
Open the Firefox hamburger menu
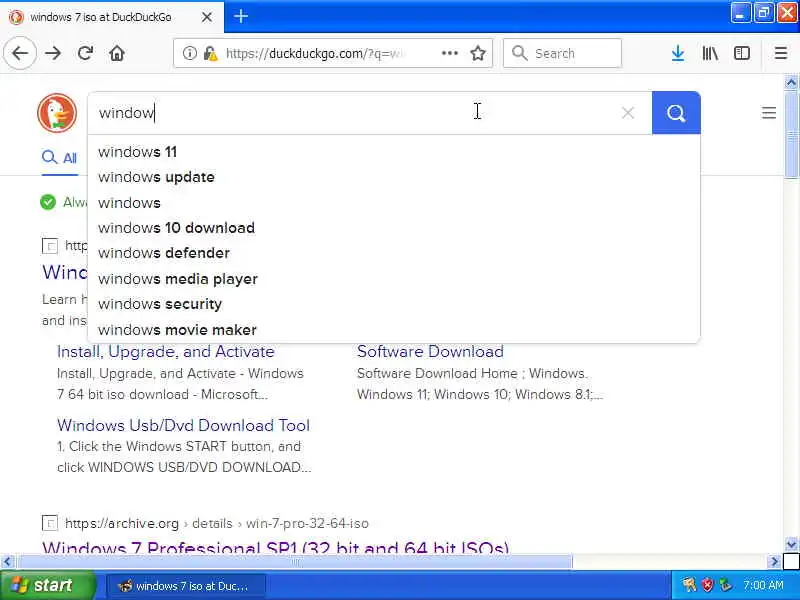(x=781, y=53)
